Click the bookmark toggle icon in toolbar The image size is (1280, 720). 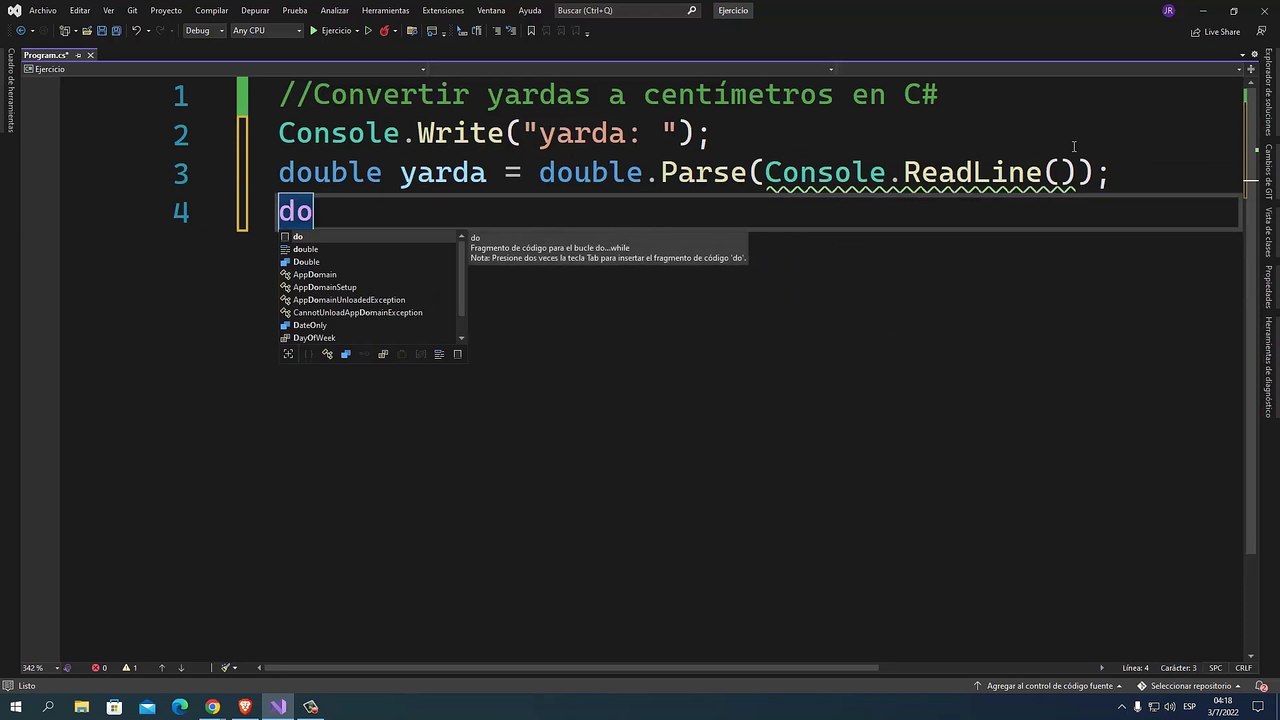point(531,31)
